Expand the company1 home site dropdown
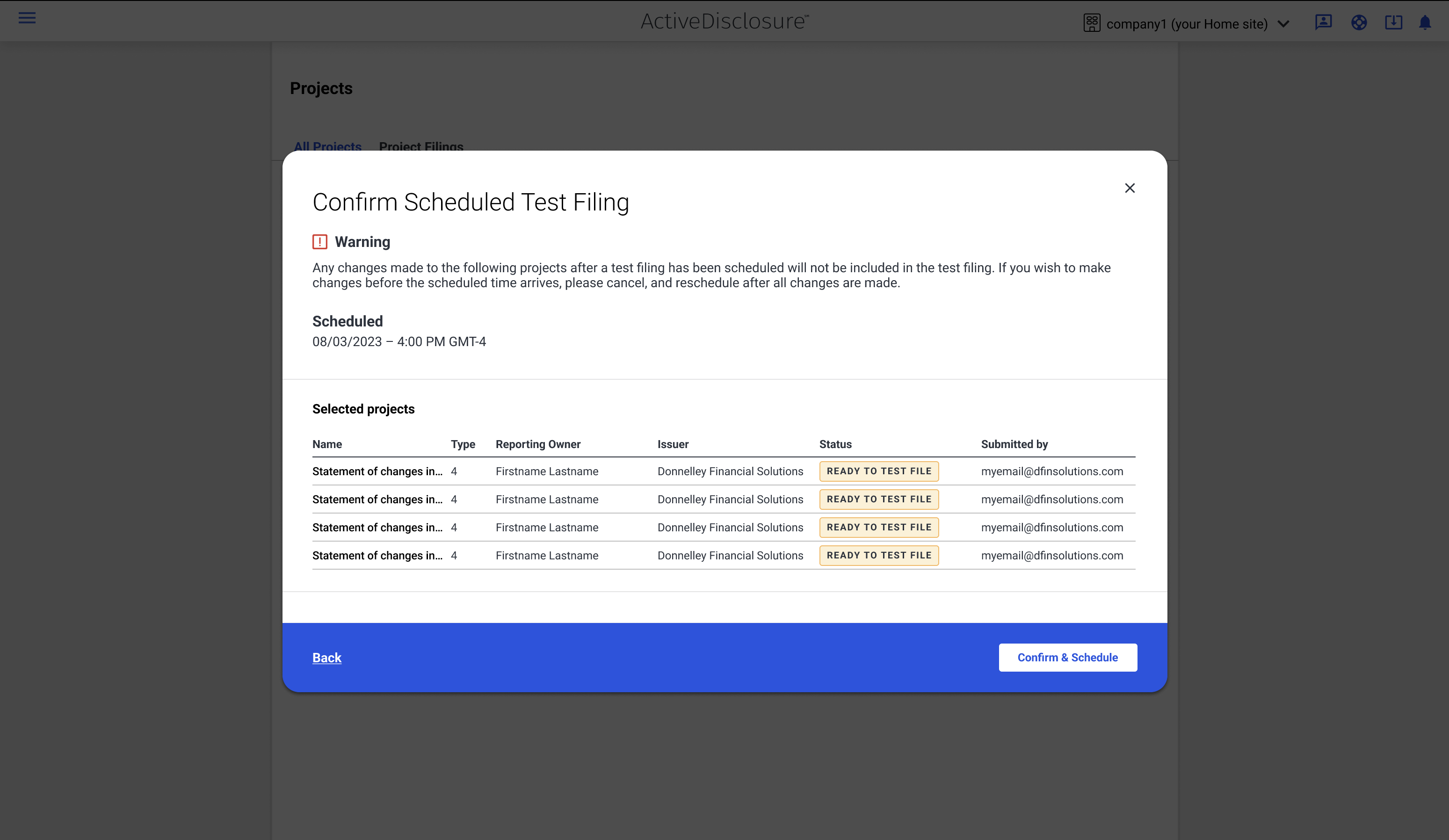Screen dimensions: 1449x840 [1283, 23]
